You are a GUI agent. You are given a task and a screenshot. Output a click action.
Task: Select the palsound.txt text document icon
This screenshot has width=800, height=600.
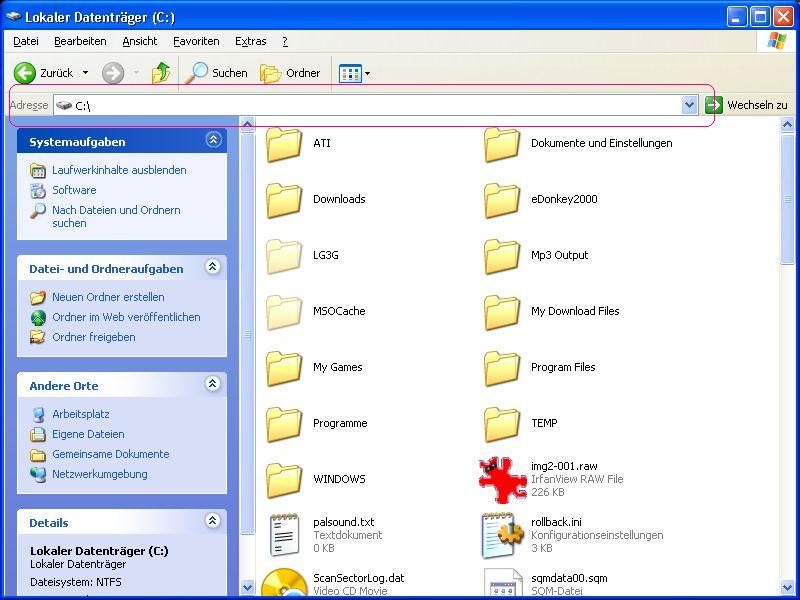point(284,534)
